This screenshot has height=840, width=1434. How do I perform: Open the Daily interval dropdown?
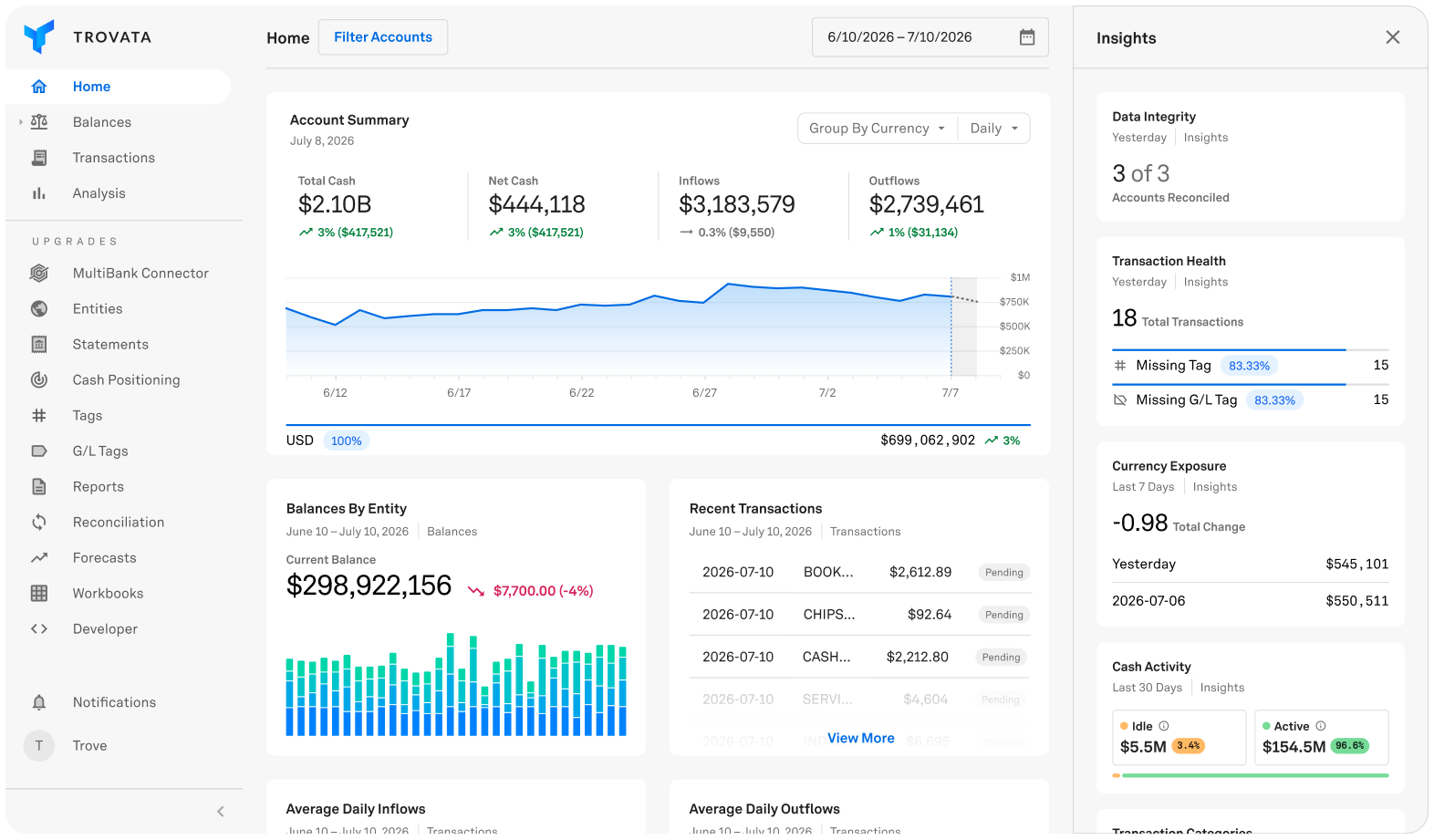(994, 129)
